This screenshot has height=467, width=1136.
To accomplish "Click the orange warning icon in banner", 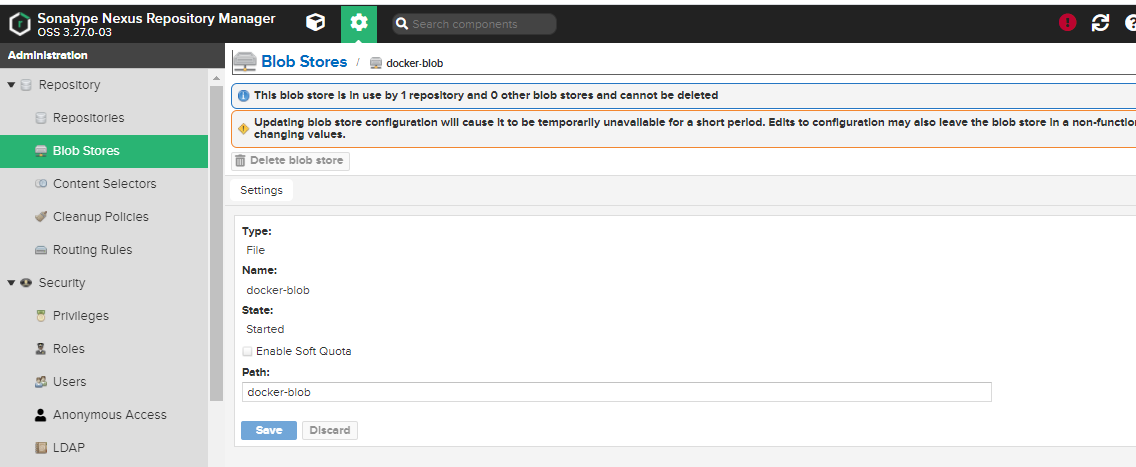I will tap(243, 129).
